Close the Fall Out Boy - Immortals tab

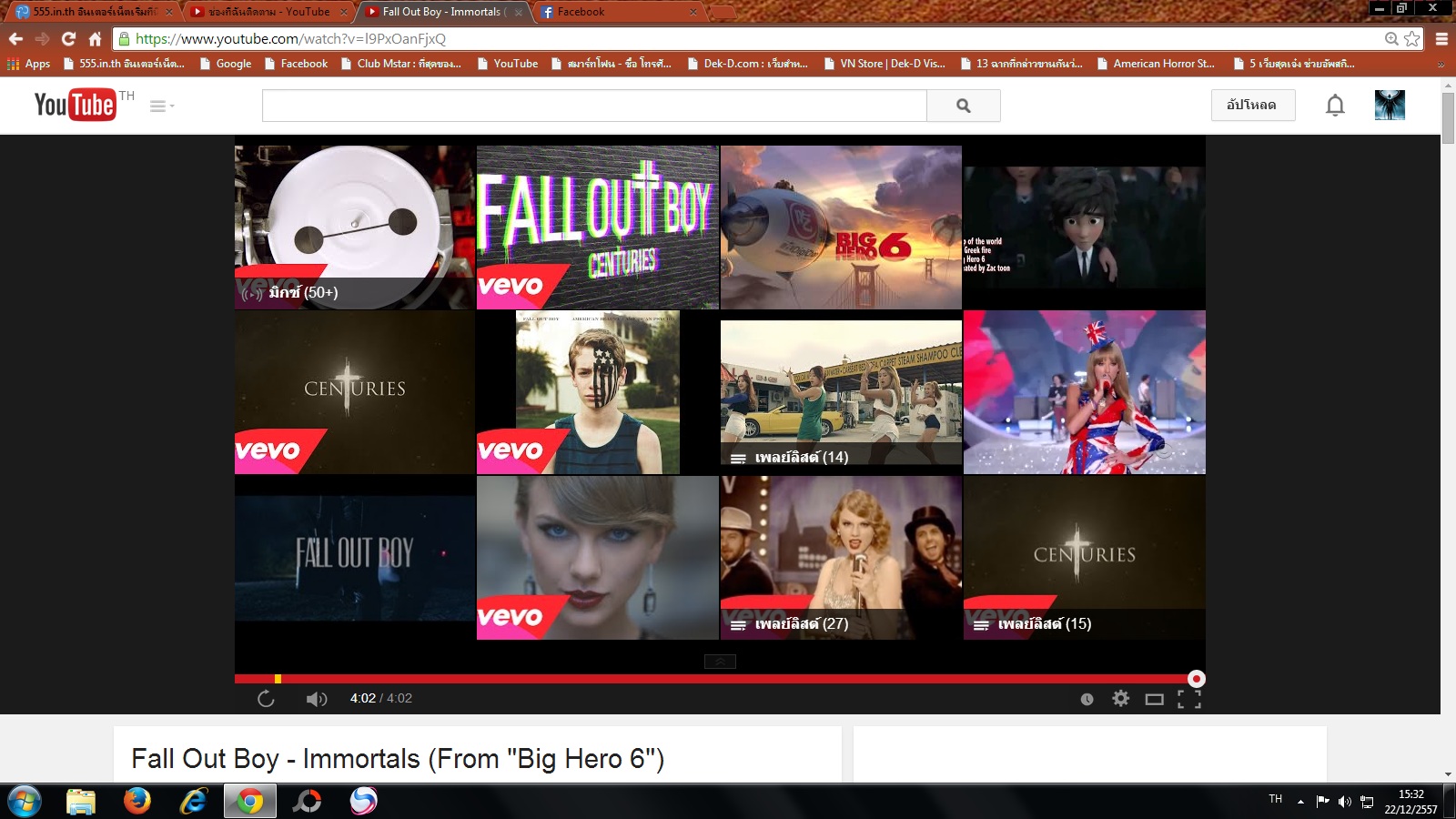click(x=519, y=13)
